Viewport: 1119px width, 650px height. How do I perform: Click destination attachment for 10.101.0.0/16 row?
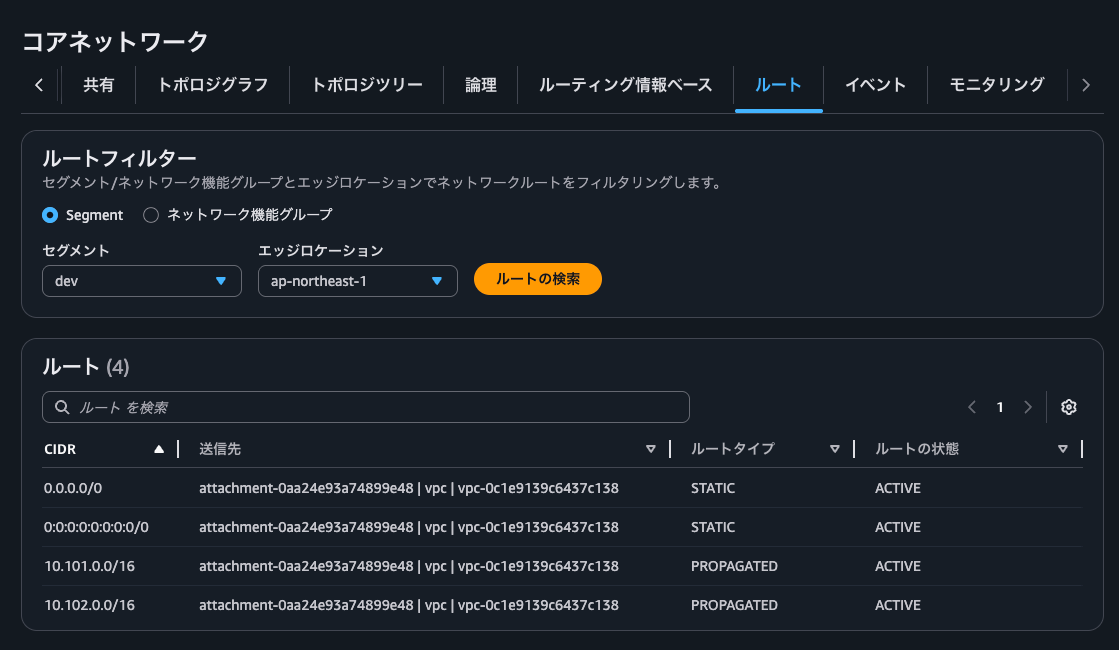(409, 566)
